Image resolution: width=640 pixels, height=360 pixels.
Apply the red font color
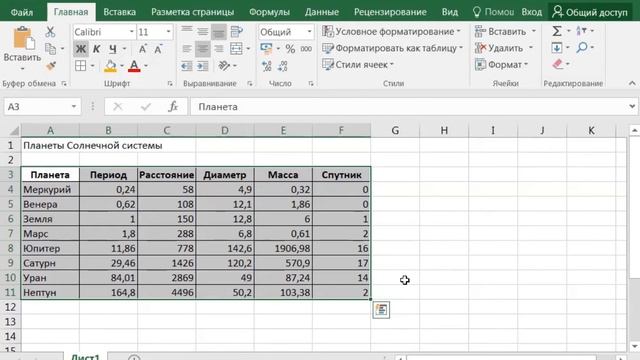pyautogui.click(x=134, y=66)
